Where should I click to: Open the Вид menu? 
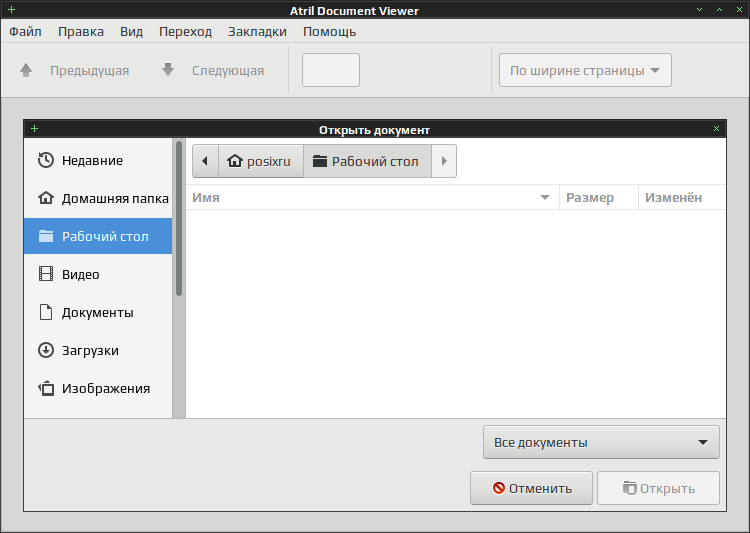(132, 32)
